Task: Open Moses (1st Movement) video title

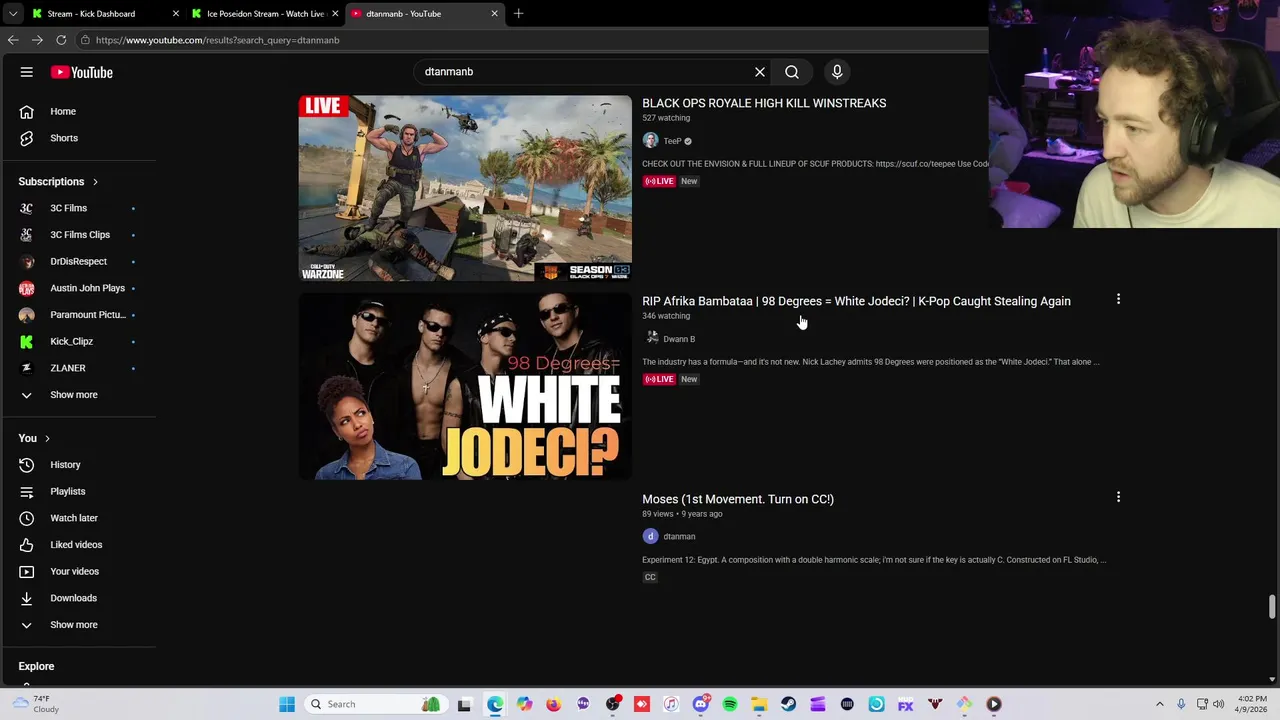Action: click(x=738, y=499)
